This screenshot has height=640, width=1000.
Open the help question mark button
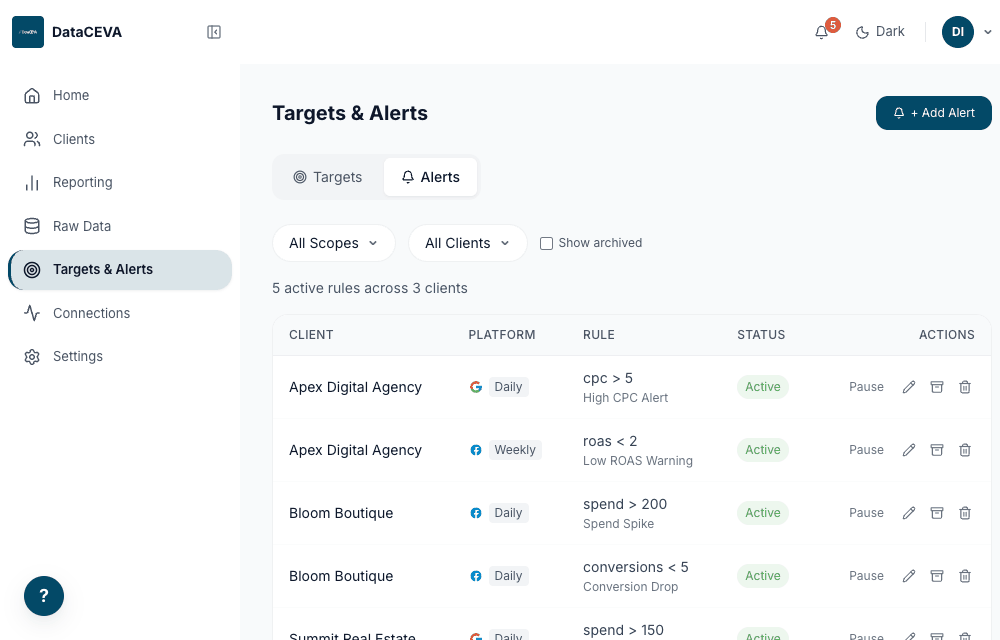tap(44, 596)
